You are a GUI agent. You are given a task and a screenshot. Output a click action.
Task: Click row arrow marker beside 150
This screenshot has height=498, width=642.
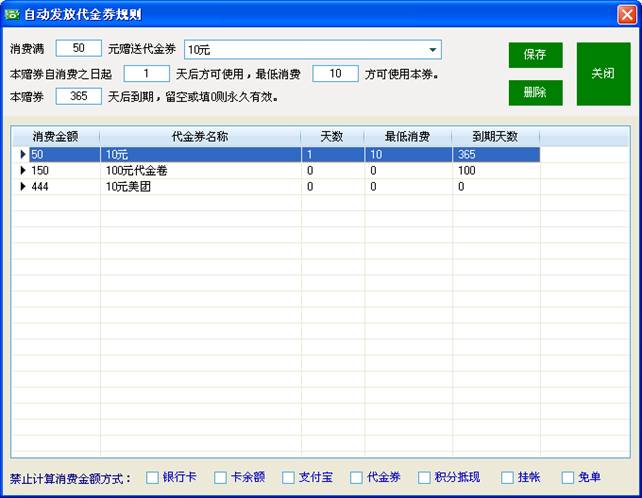click(22, 171)
